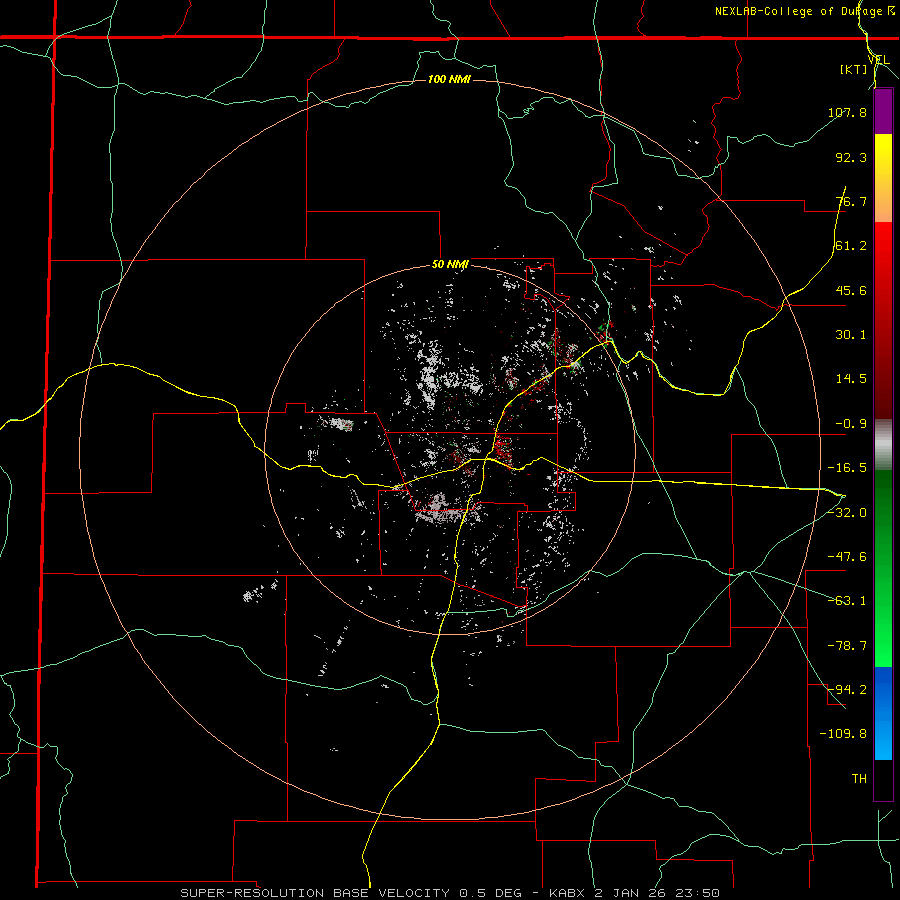Click the 92.3 legend value
This screenshot has height=900, width=900.
851,157
